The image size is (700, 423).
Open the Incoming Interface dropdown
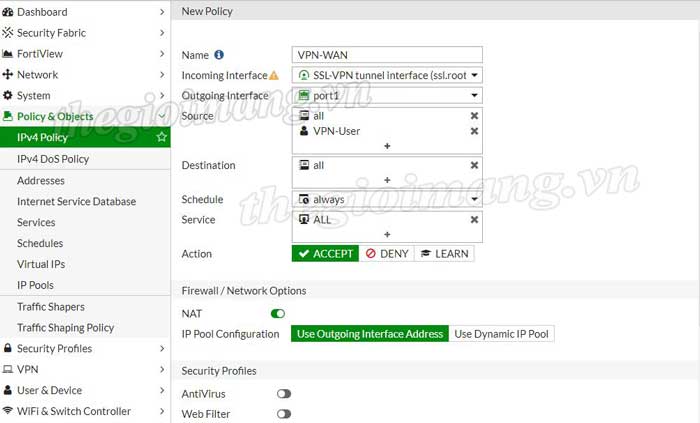click(x=474, y=75)
